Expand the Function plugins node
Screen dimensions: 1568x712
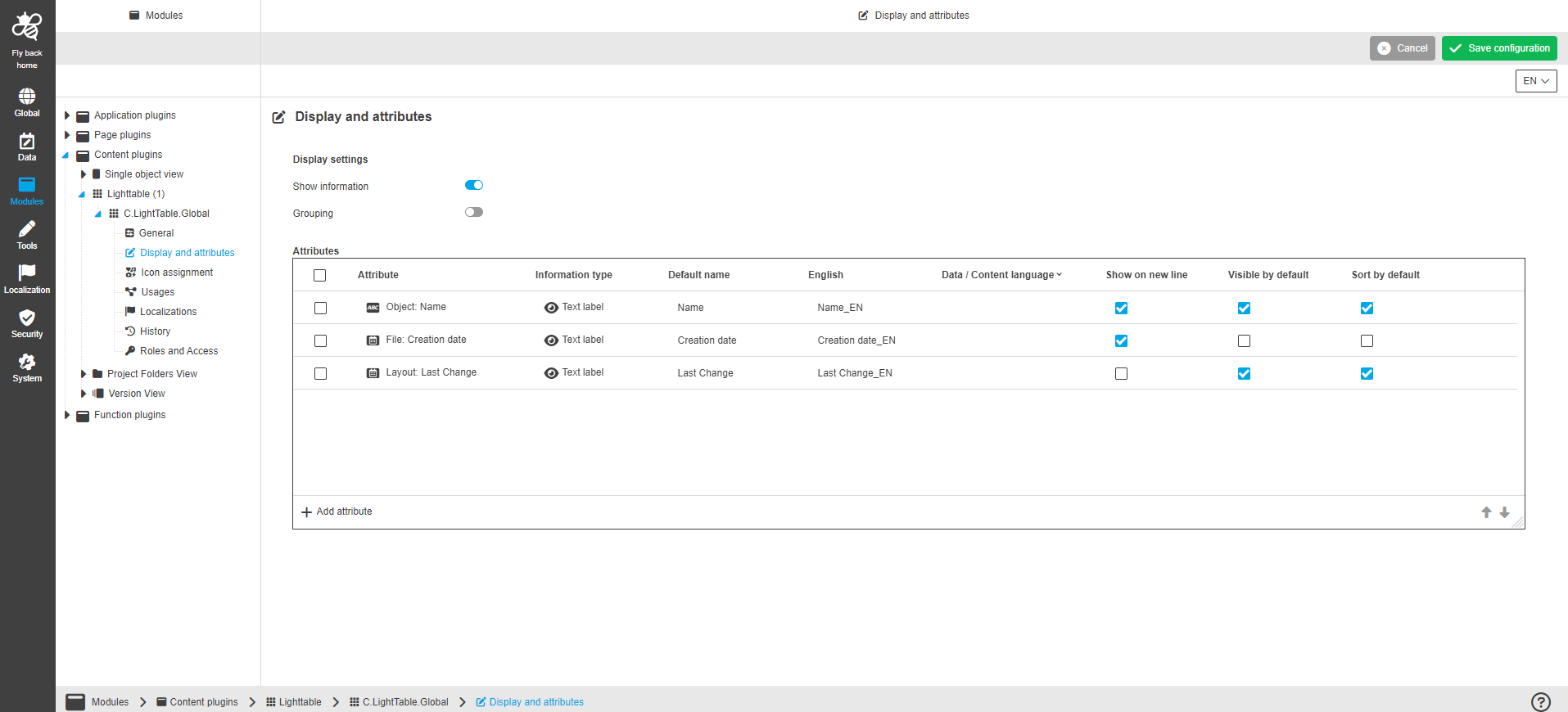click(67, 415)
